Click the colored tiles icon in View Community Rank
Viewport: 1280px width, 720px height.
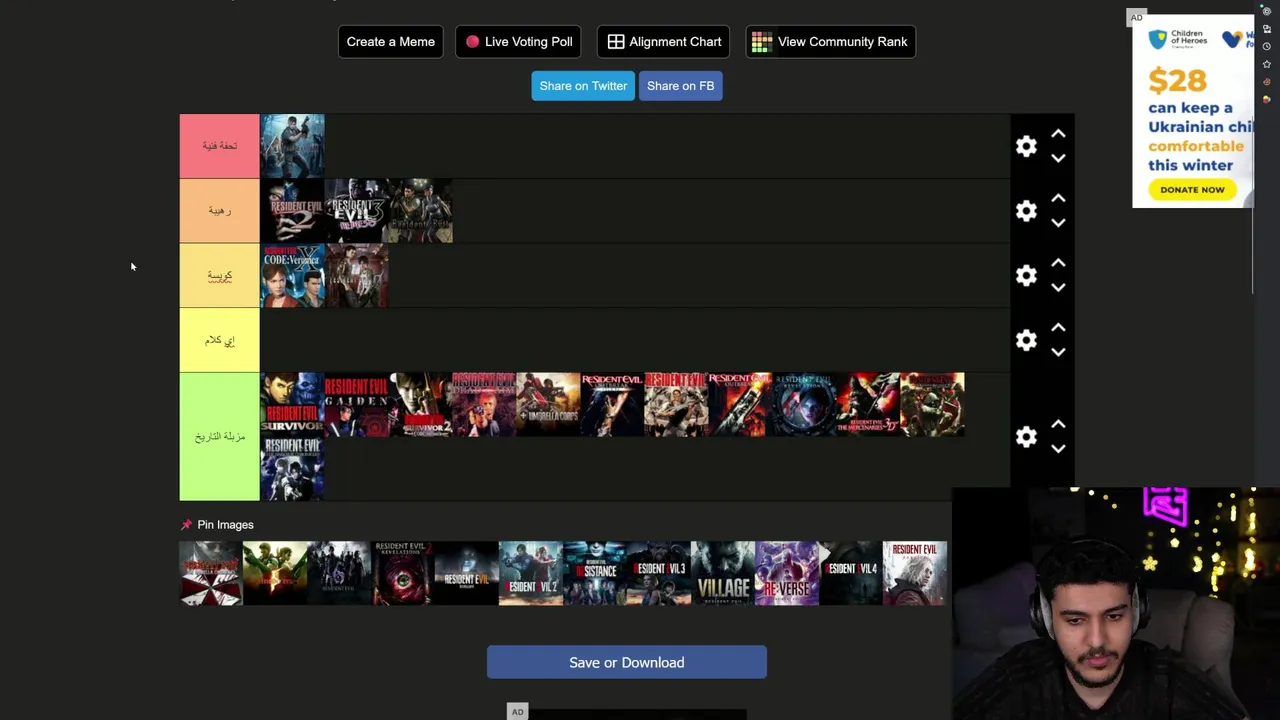(762, 42)
